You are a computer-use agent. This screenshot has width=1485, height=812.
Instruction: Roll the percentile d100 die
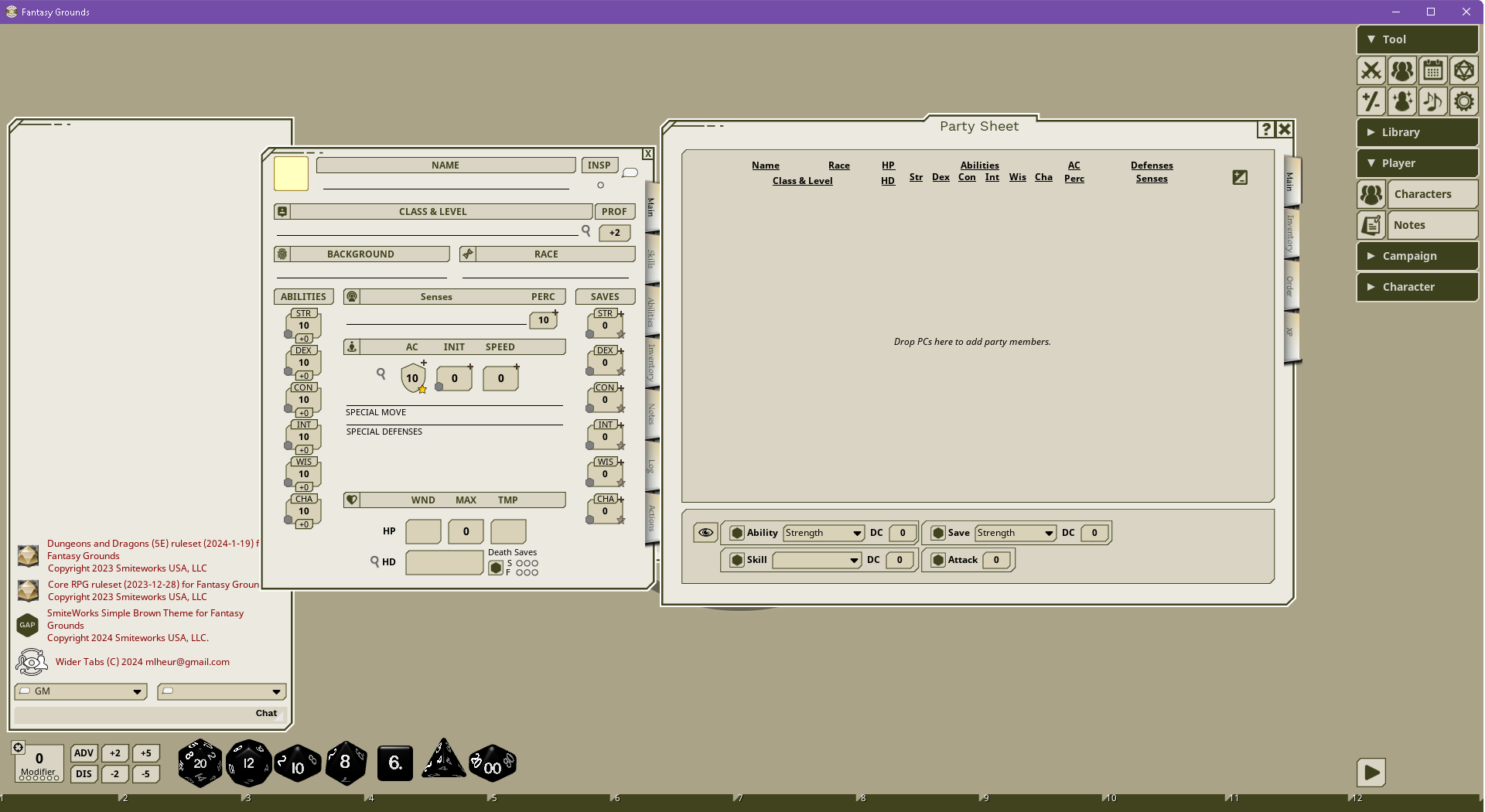(x=493, y=765)
